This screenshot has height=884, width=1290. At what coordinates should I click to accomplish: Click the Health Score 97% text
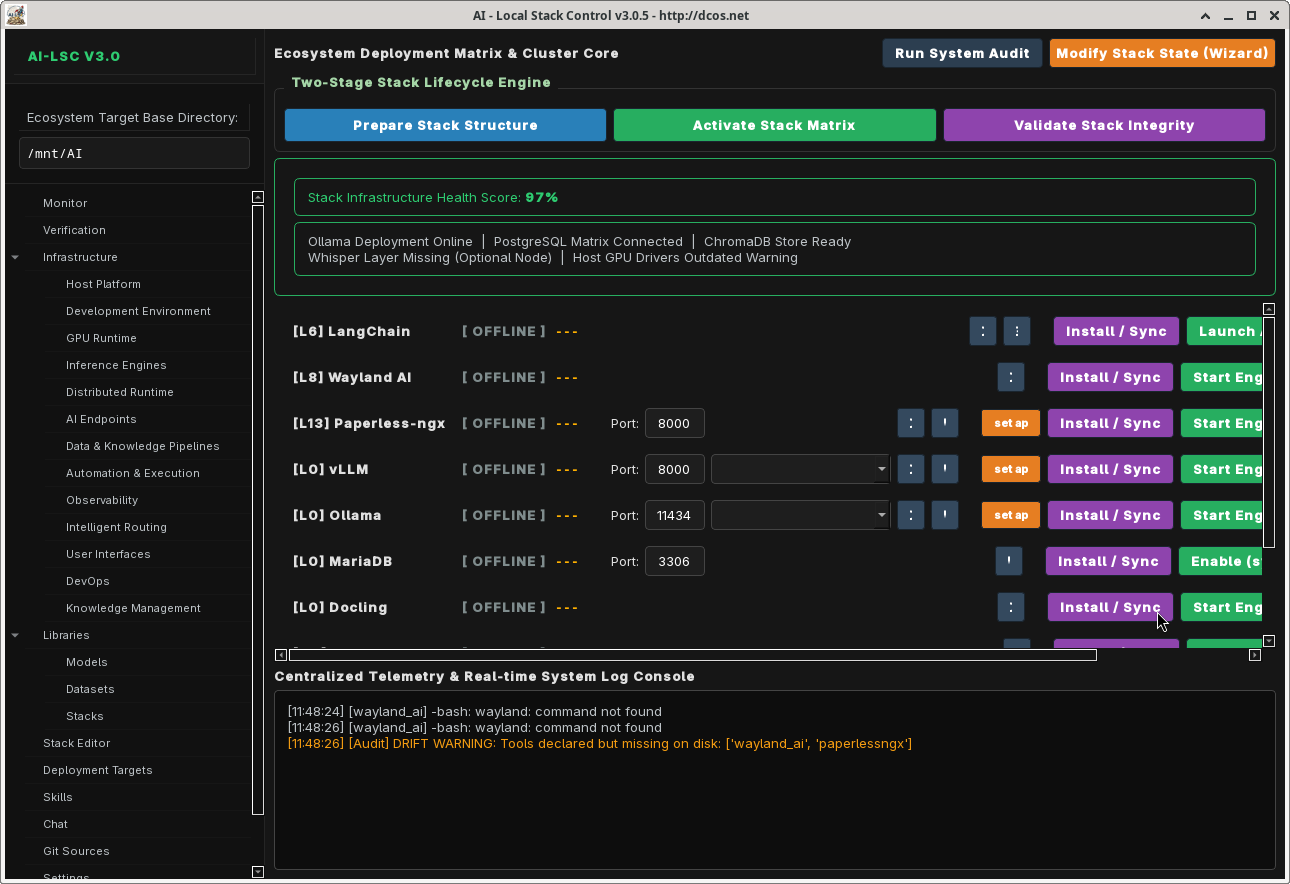[x=433, y=197]
